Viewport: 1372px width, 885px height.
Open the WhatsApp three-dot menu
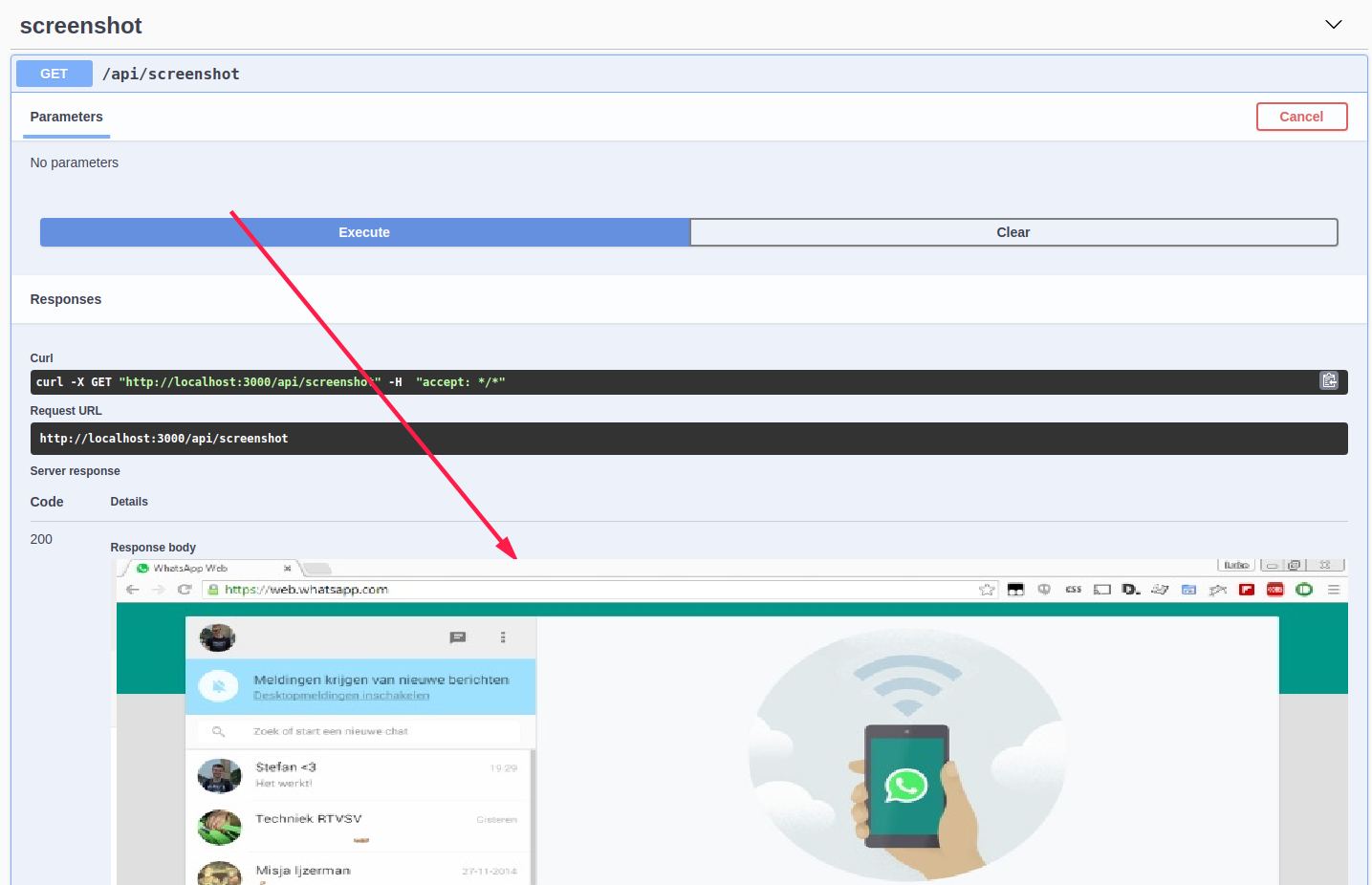(x=503, y=637)
